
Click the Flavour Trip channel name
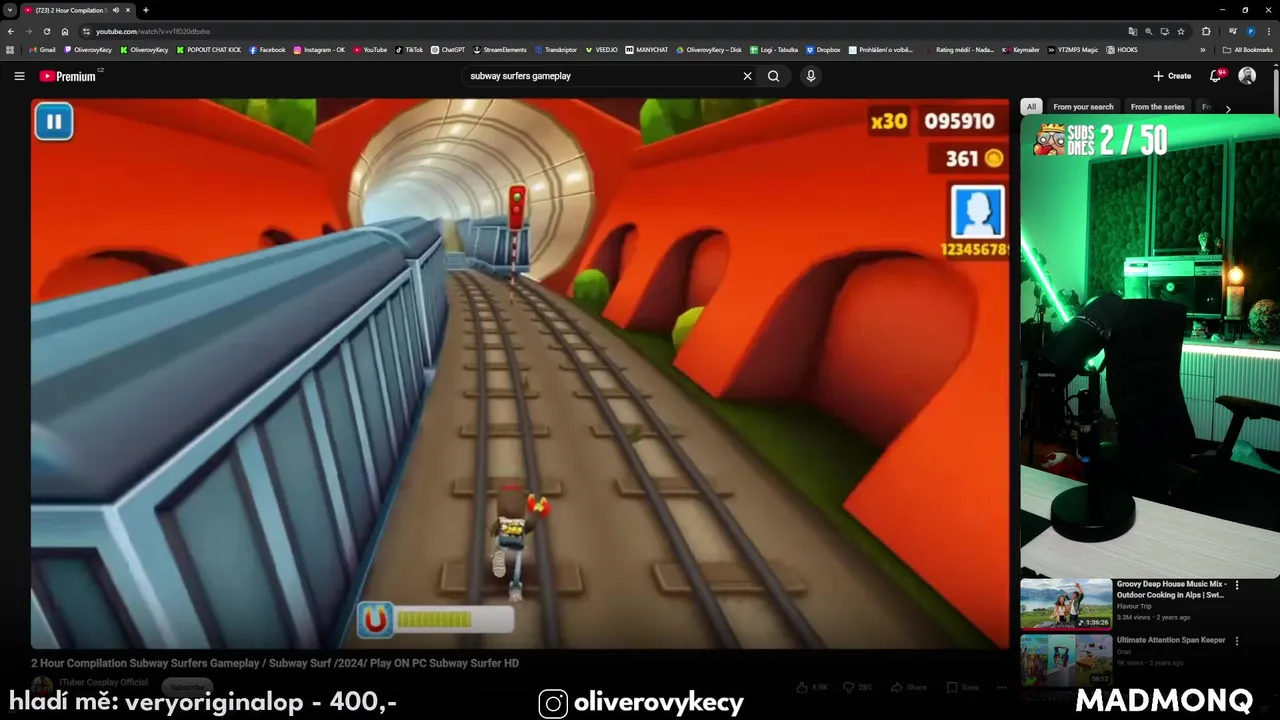click(x=1134, y=606)
